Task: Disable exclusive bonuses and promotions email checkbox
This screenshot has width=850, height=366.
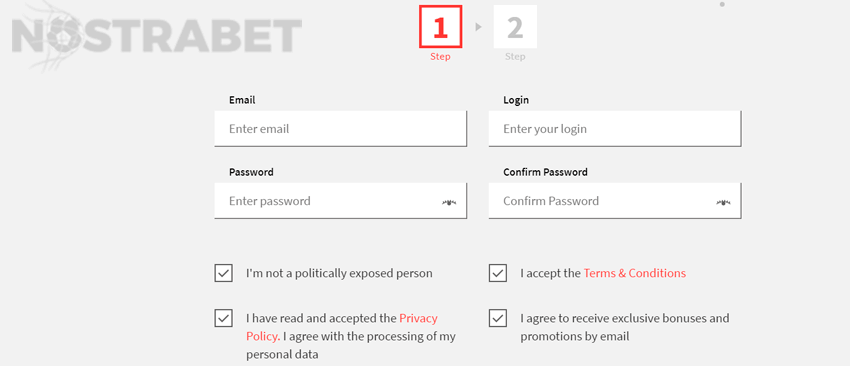Action: coord(498,318)
